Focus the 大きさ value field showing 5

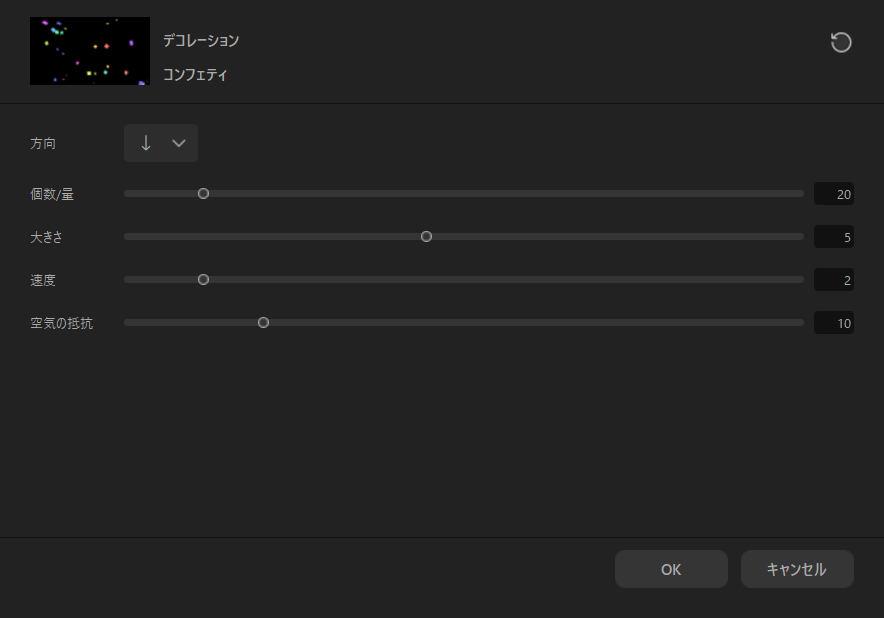[834, 237]
